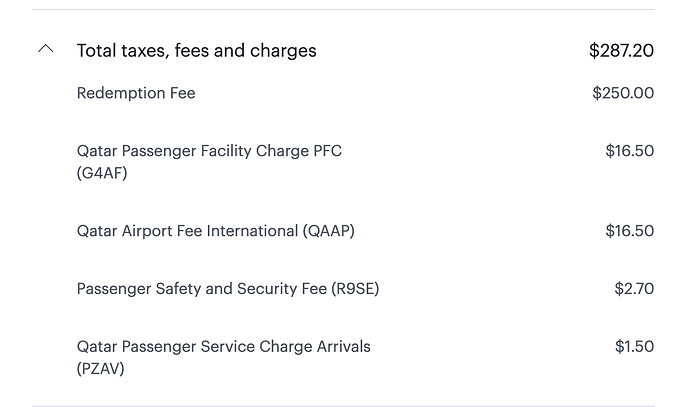Click the (R9SE) fee code
Screen dimensions: 690x407
[x=355, y=289]
